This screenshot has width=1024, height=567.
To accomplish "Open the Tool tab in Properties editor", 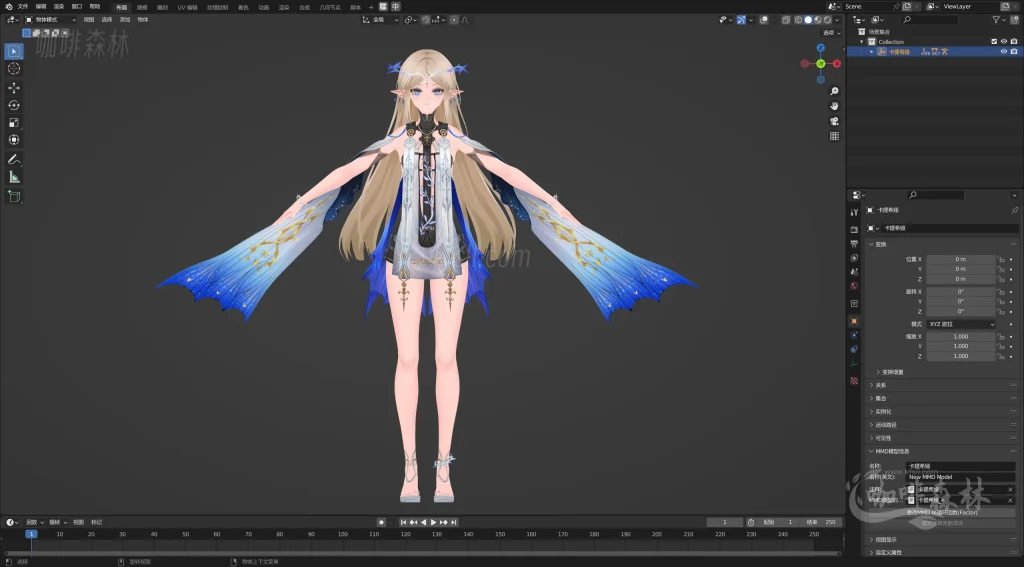I will tap(854, 212).
